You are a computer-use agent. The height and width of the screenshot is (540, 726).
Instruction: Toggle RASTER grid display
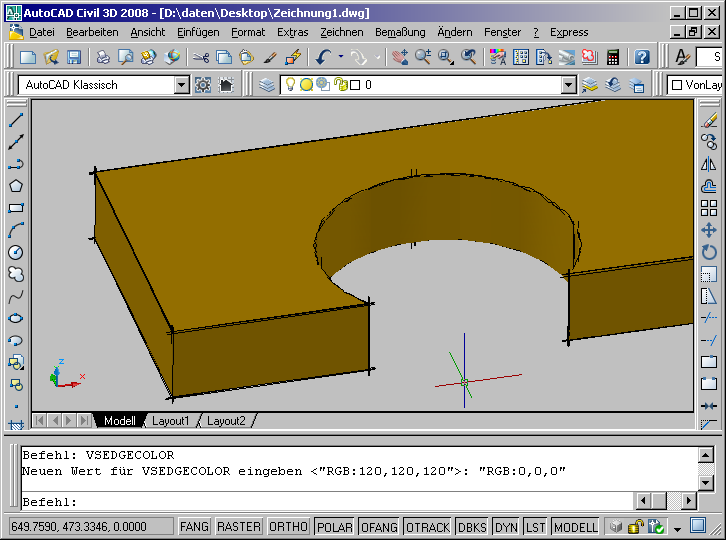[239, 527]
